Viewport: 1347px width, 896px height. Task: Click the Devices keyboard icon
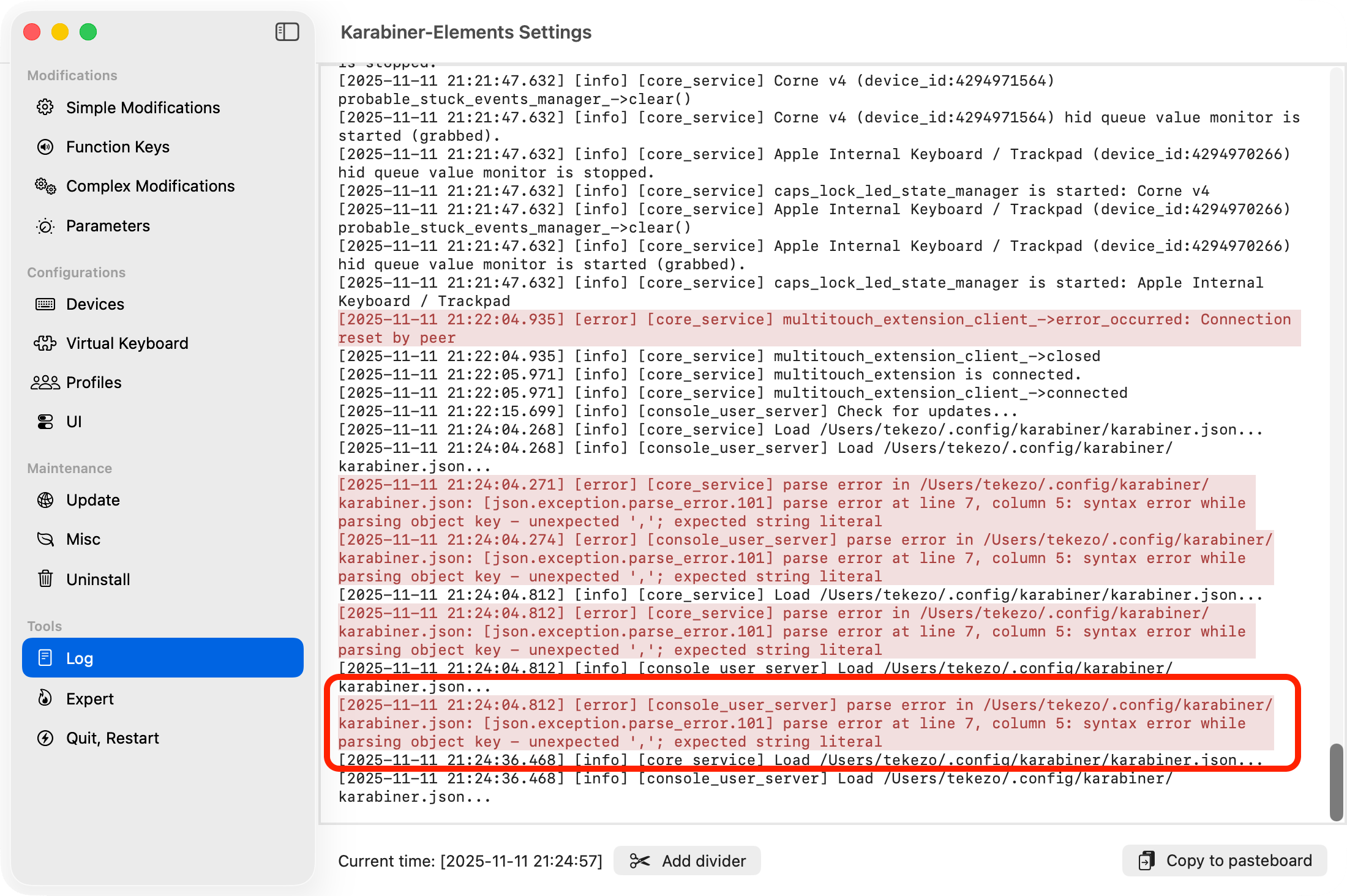point(45,304)
